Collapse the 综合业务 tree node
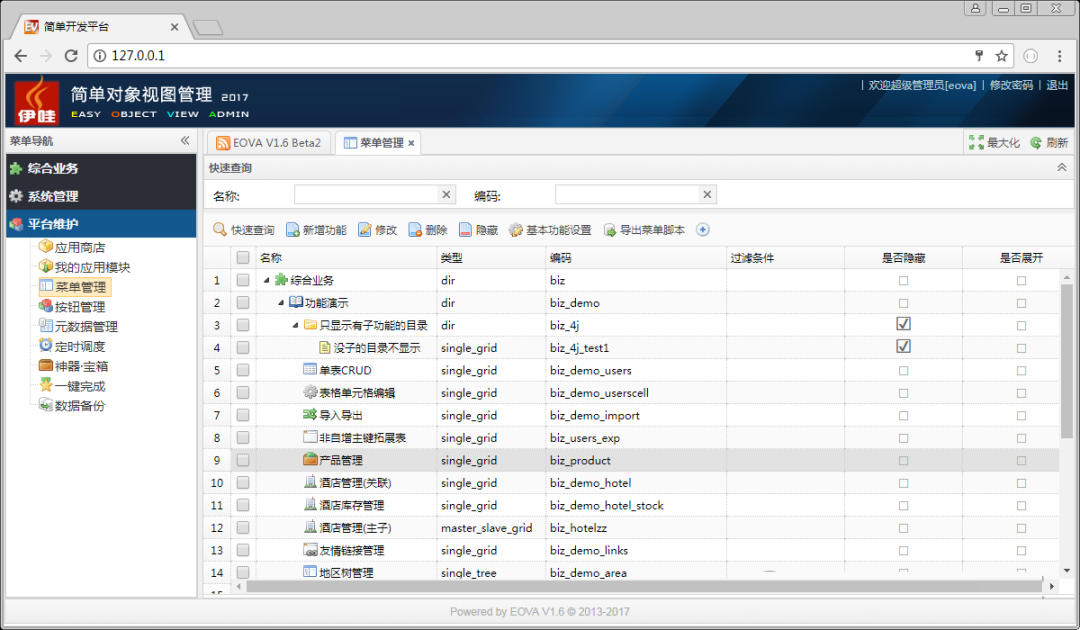 tap(267, 280)
